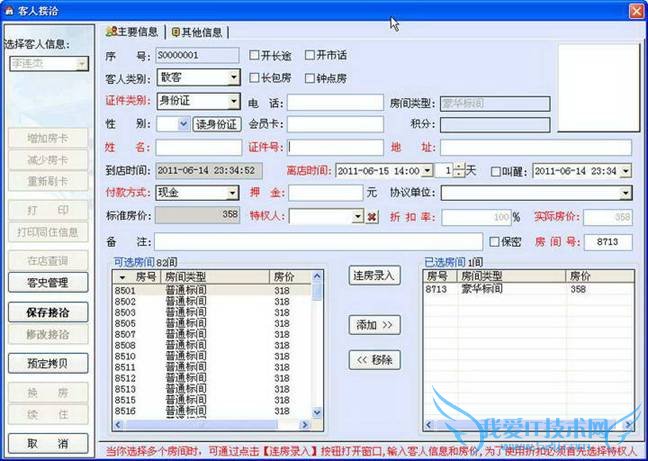This screenshot has width=648, height=461.
Task: Click the 添加 >> button
Action: (374, 325)
